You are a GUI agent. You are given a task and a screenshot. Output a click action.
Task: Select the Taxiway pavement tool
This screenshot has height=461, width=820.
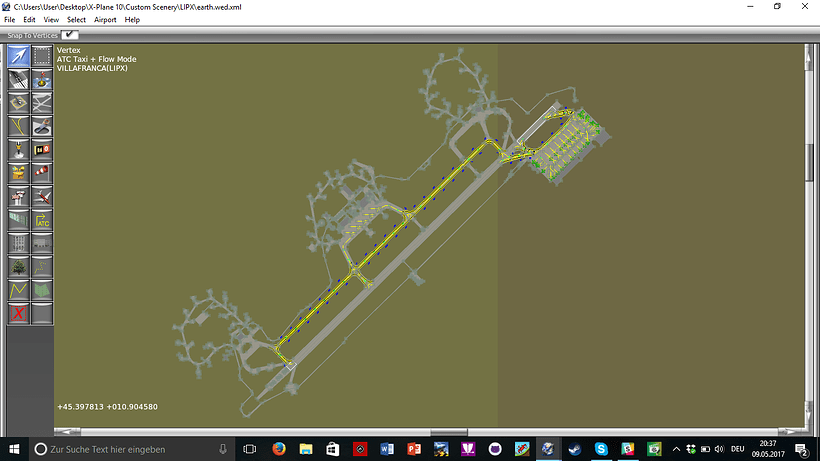[42, 103]
